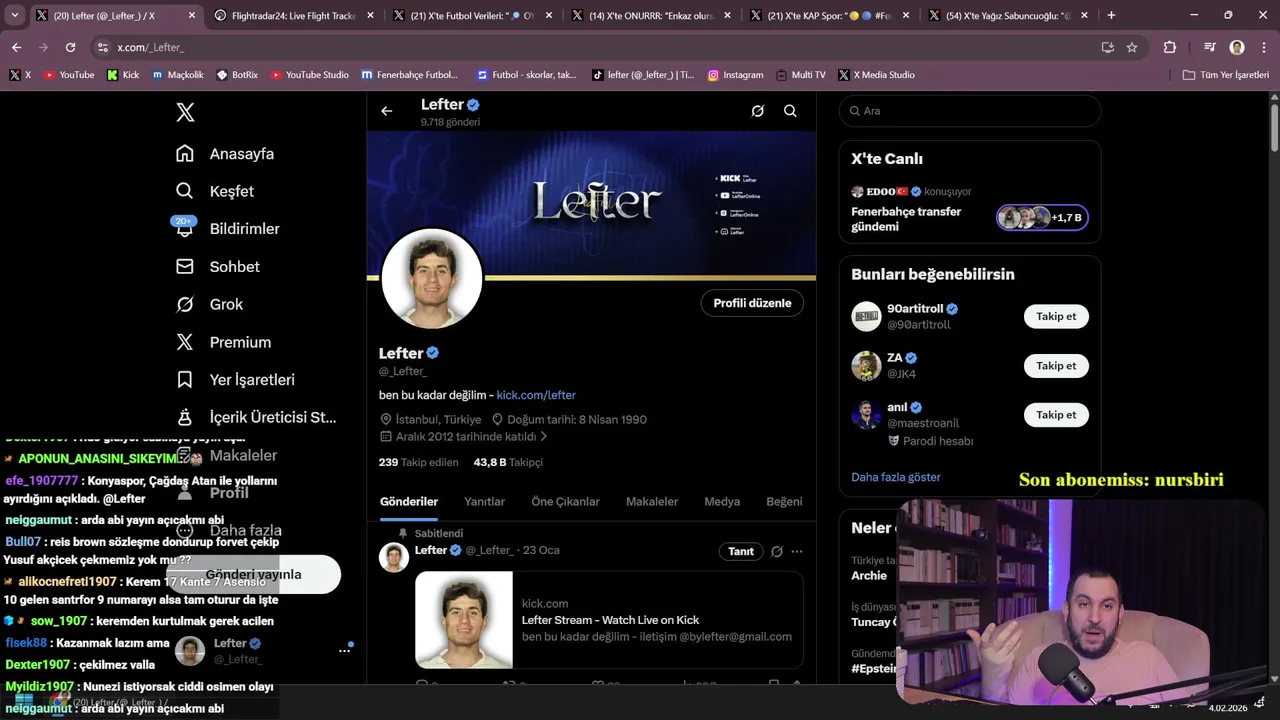This screenshot has height=720, width=1280.
Task: Open Instagram bookmark in bookmarks bar
Action: click(x=735, y=75)
